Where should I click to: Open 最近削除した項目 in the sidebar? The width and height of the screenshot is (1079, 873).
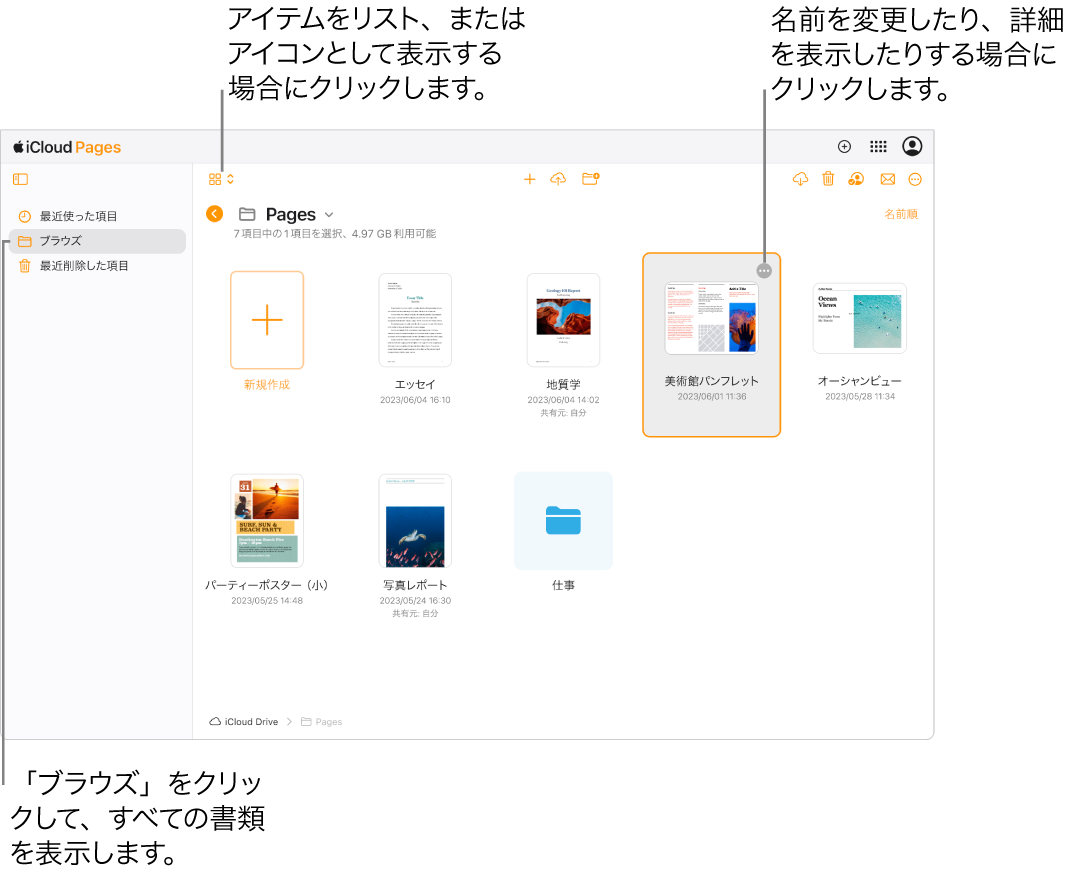(97, 266)
